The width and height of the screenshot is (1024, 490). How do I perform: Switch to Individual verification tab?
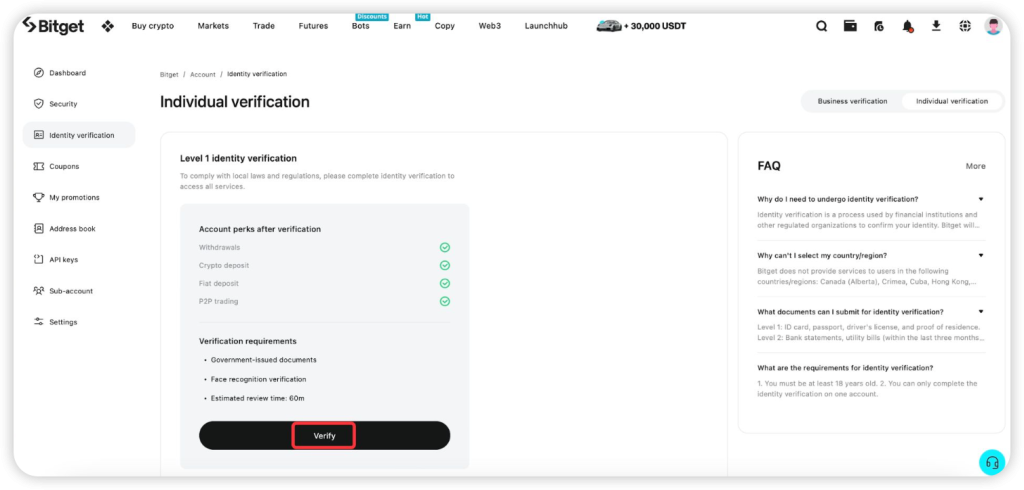[952, 101]
